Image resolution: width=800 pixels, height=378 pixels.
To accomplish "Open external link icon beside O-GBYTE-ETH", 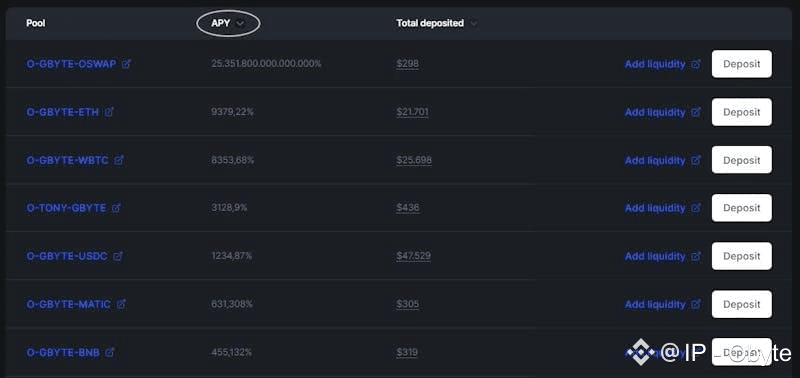I will click(109, 112).
